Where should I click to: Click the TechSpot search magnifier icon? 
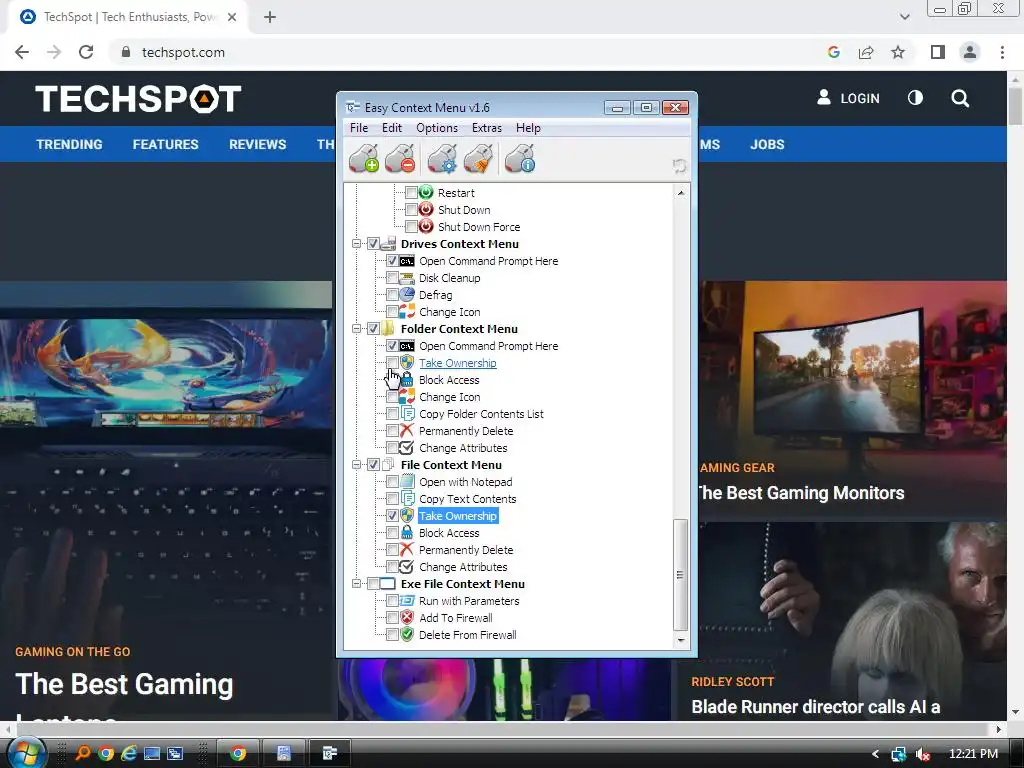click(x=960, y=98)
